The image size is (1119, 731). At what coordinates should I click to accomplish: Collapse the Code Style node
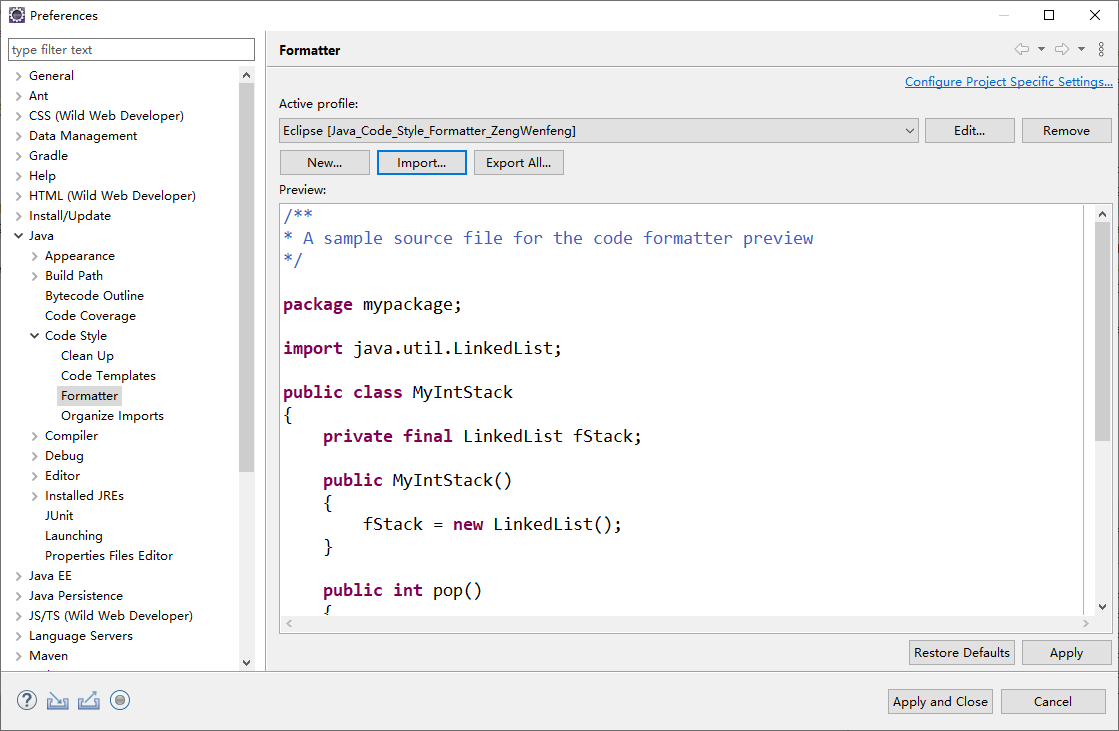click(34, 336)
